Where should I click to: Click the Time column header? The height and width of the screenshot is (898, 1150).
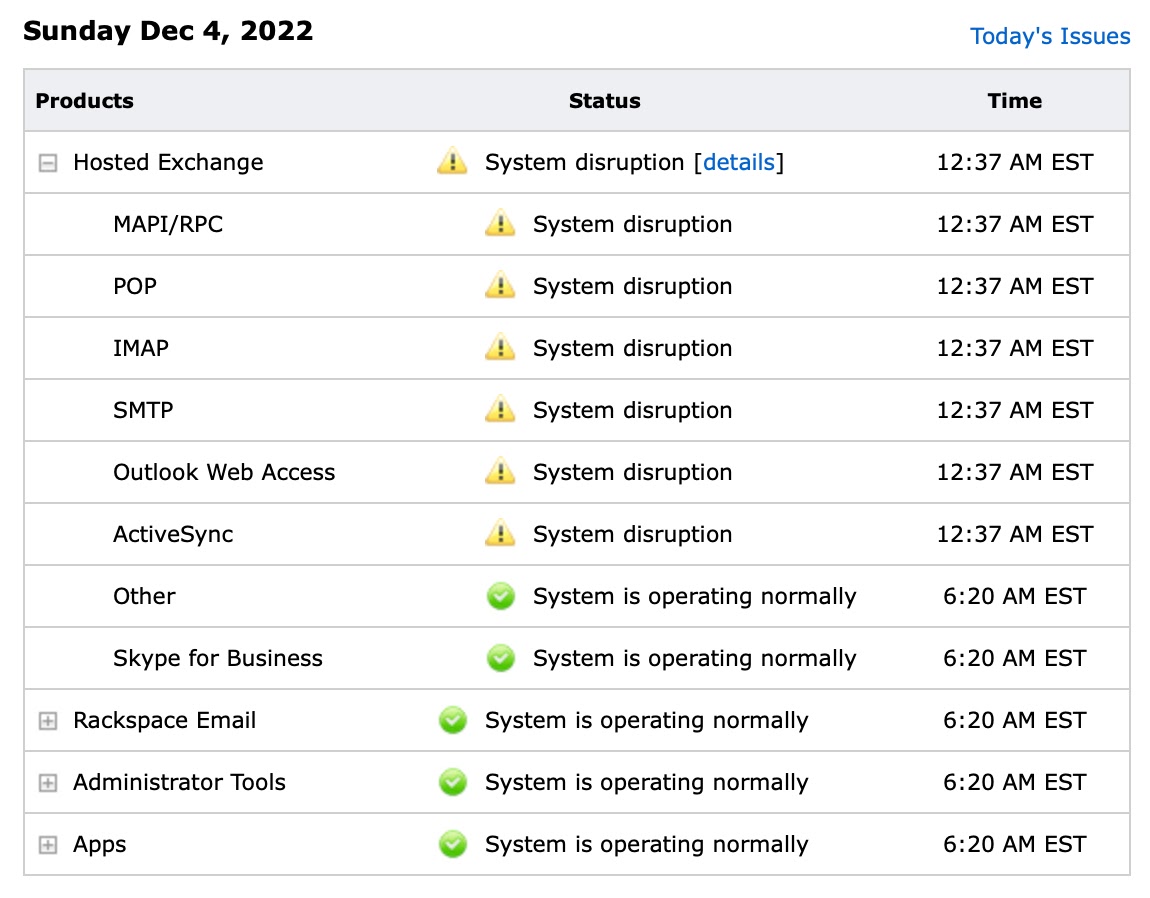1014,101
